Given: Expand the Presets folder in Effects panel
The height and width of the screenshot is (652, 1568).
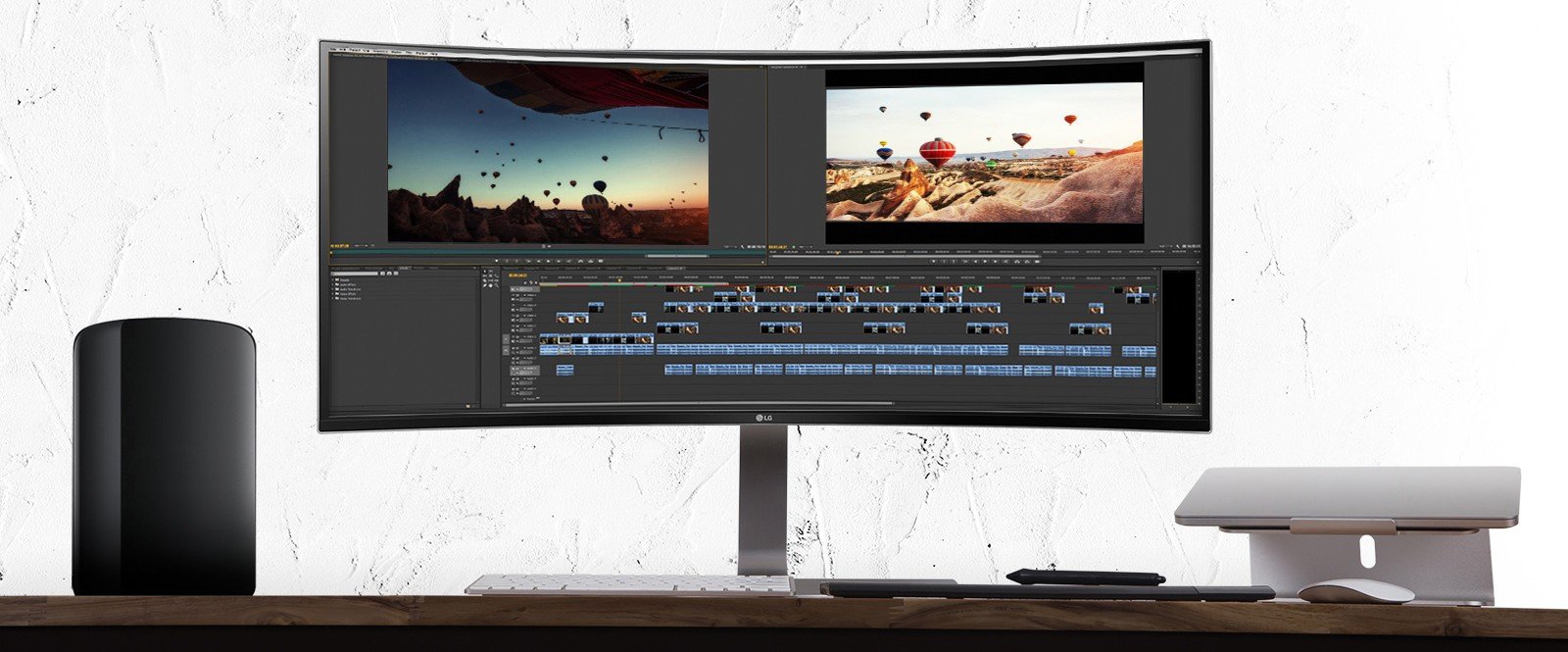Looking at the screenshot, I should click(332, 279).
